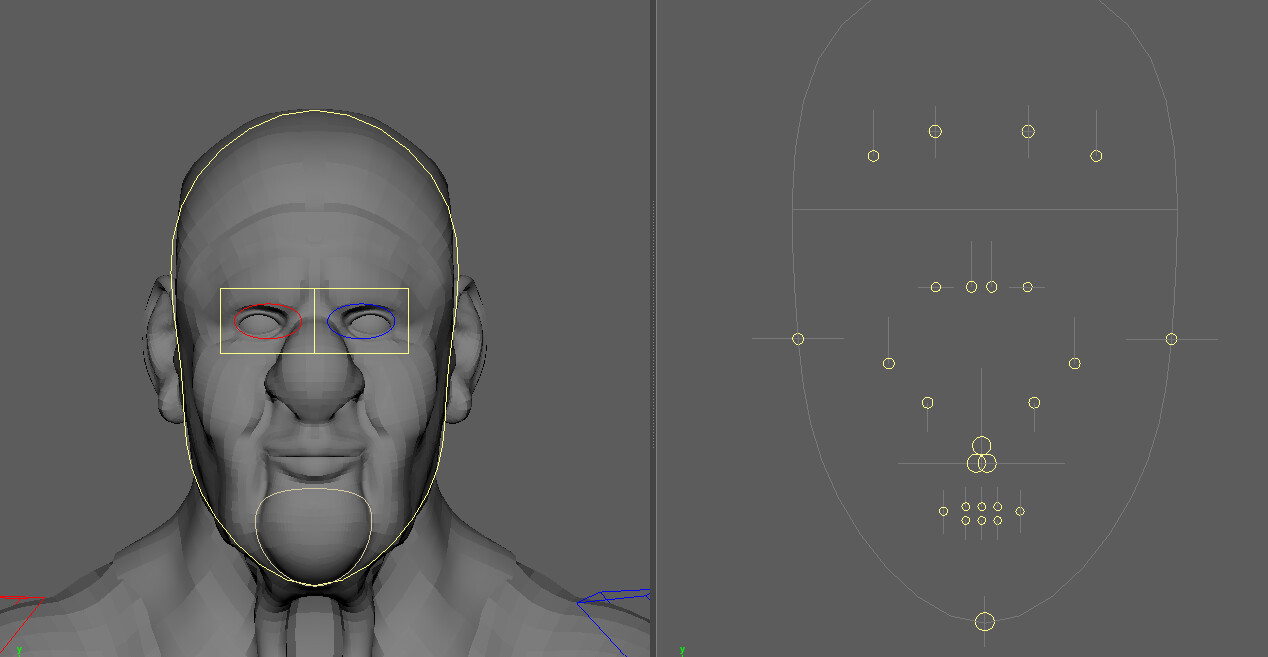The image size is (1268, 657).
Task: Select the chin controller circle at the board's bottom
Action: (x=985, y=622)
